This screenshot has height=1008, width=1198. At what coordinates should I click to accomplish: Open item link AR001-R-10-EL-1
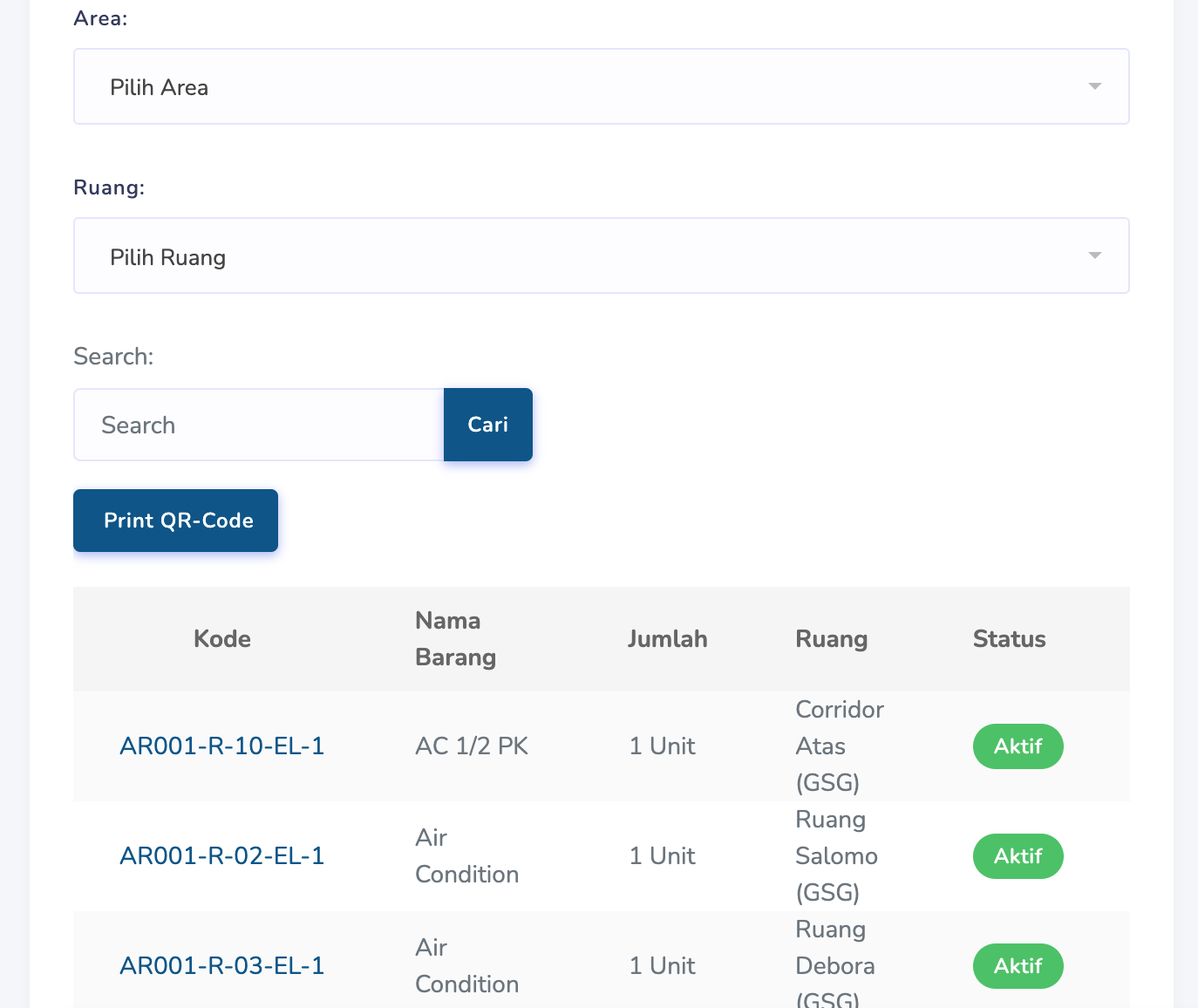pyautogui.click(x=221, y=746)
